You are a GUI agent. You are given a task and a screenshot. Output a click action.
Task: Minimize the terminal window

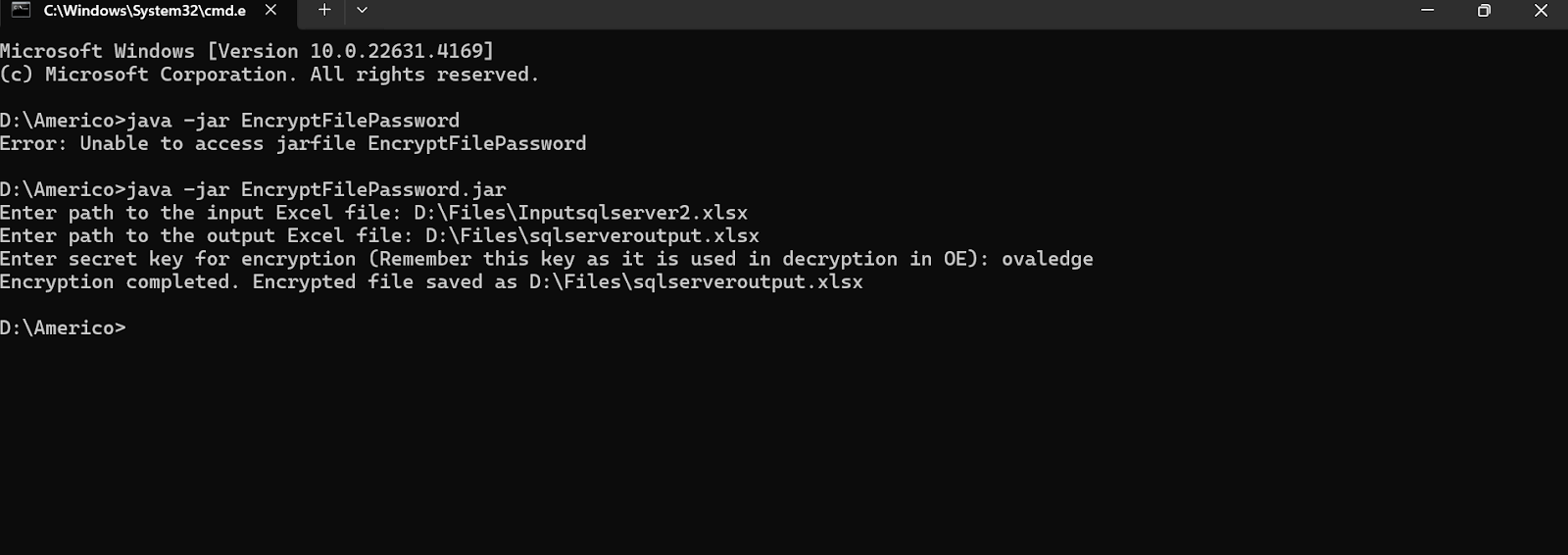point(1428,11)
